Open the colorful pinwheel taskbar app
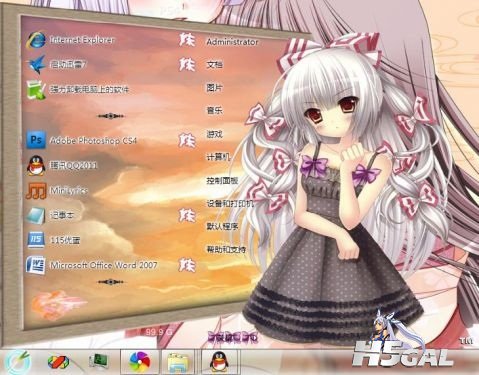Image resolution: width=479 pixels, height=375 pixels. [x=140, y=361]
